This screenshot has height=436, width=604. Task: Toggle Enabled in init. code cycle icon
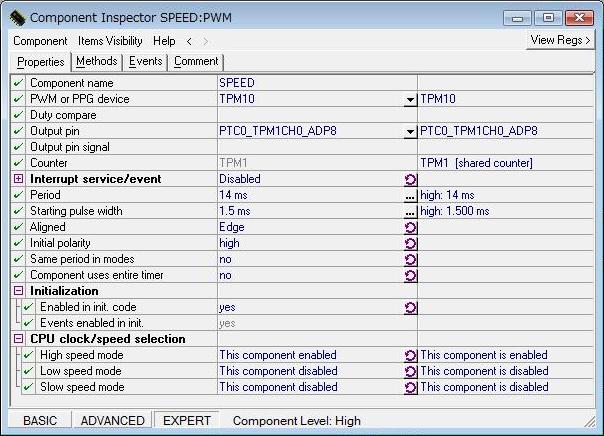click(x=410, y=307)
